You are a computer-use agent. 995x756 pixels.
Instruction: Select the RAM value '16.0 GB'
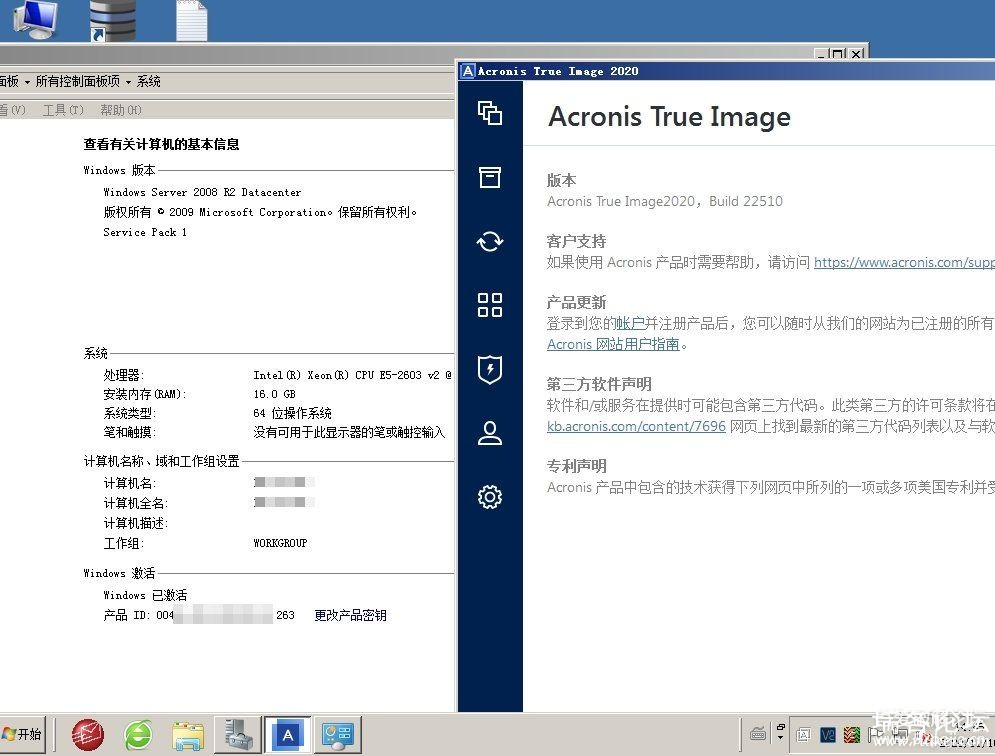pyautogui.click(x=274, y=394)
